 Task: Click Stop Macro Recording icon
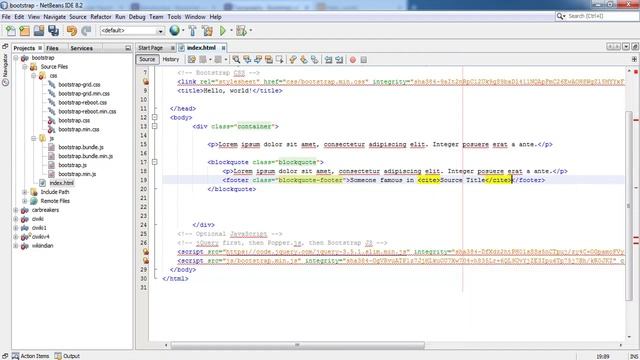[x=363, y=60]
